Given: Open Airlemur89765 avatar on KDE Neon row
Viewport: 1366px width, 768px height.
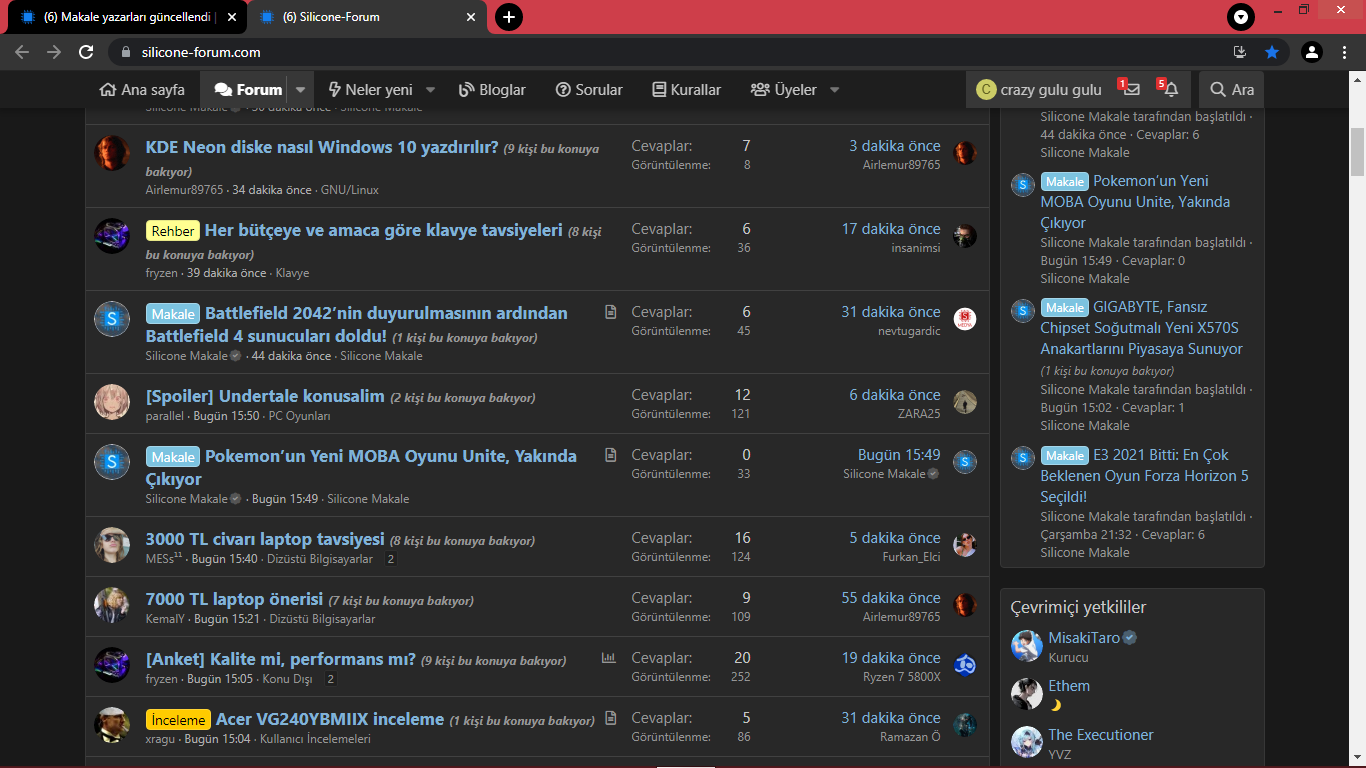Looking at the screenshot, I should [x=112, y=153].
